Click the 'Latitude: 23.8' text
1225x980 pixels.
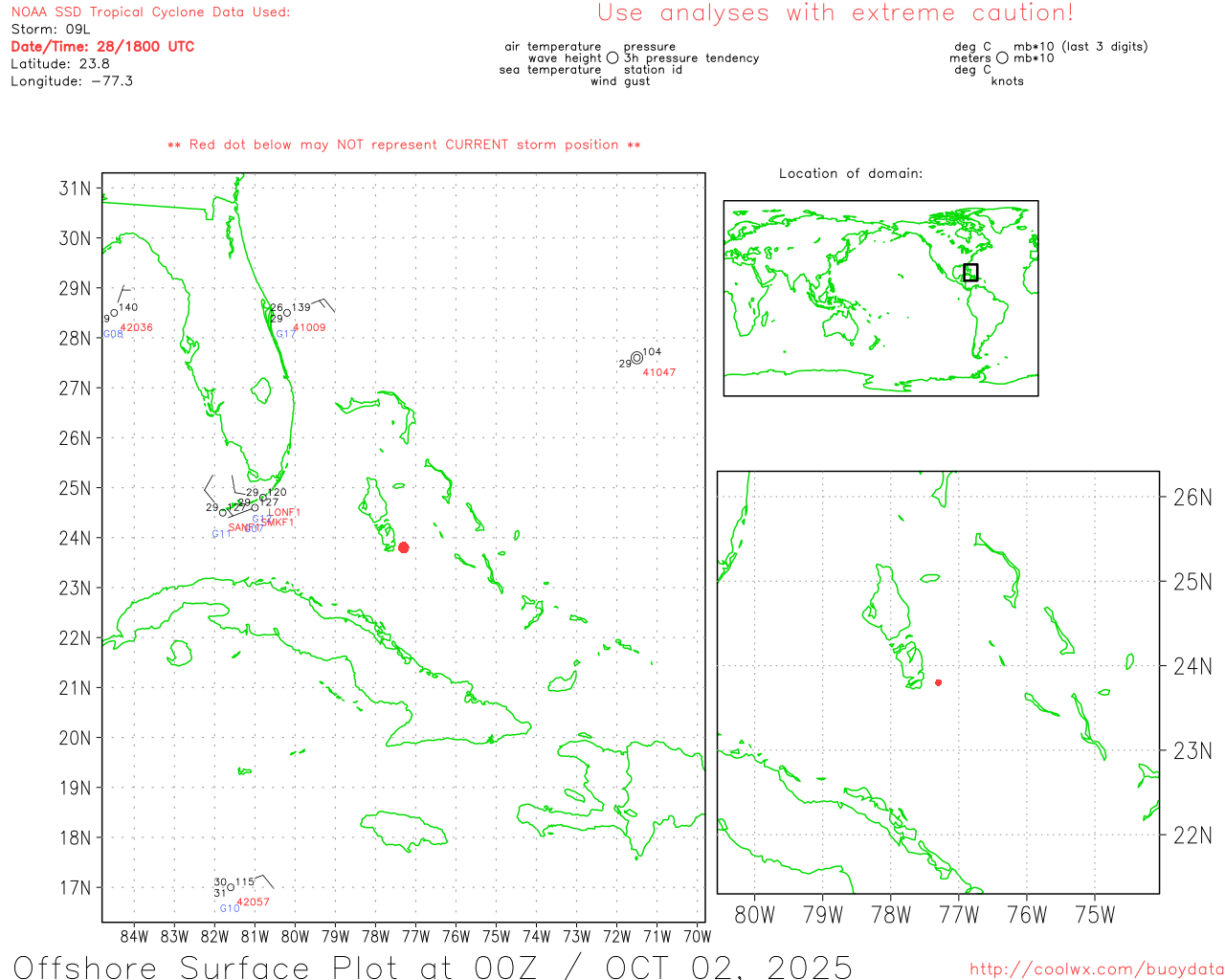60,64
